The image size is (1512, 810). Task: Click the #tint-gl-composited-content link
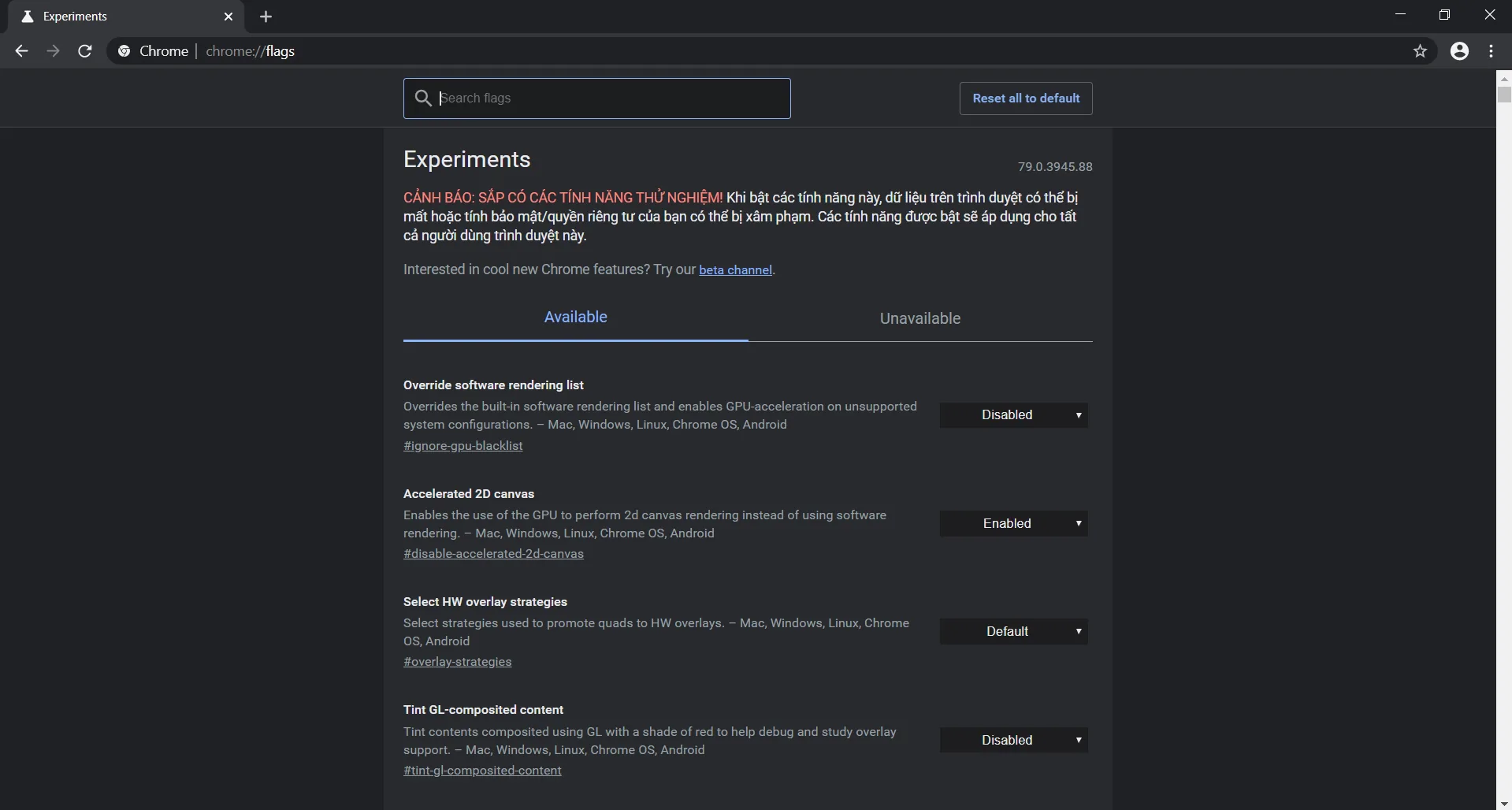point(482,771)
